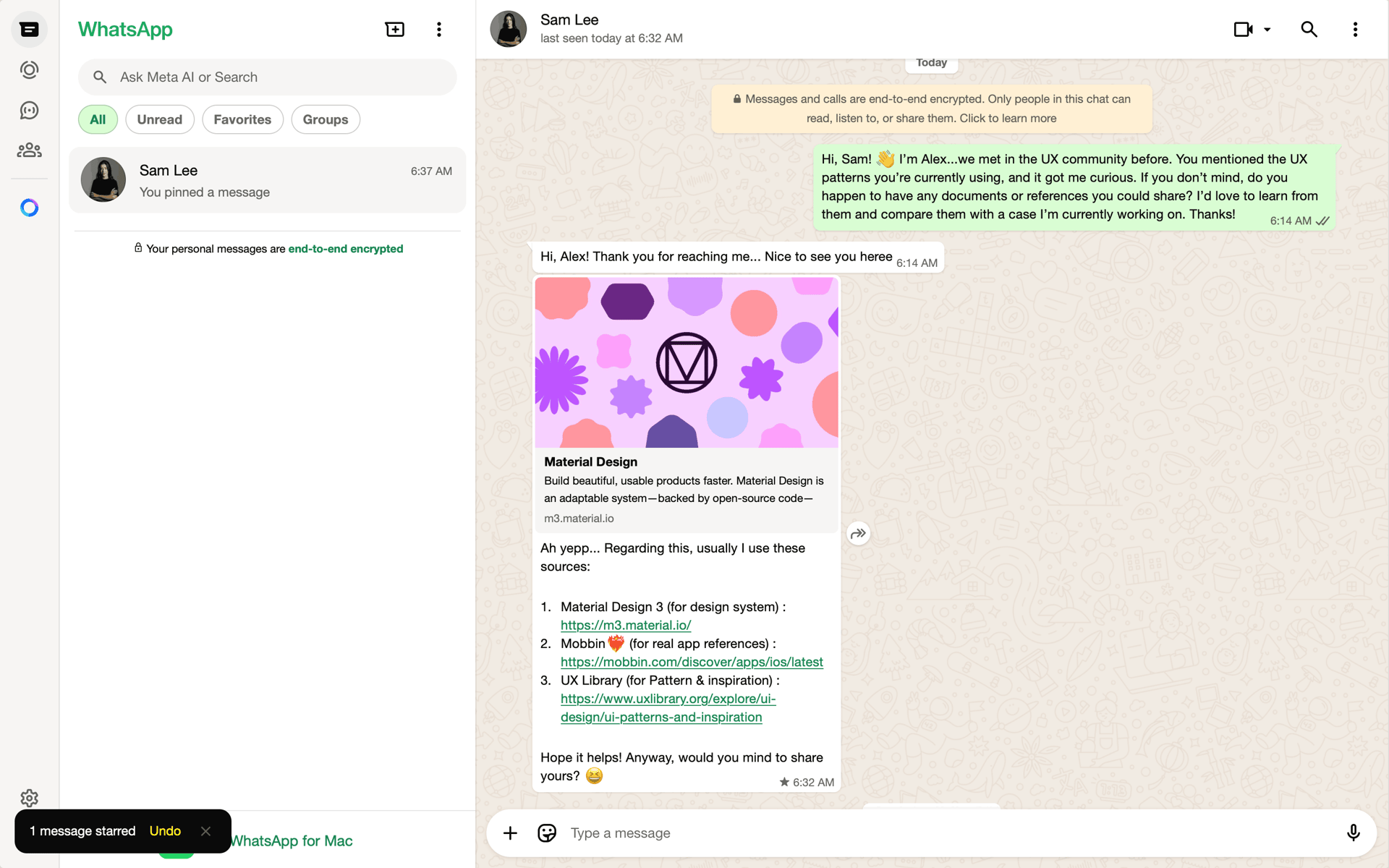Click the star icon beside 6:32 AM

(783, 782)
